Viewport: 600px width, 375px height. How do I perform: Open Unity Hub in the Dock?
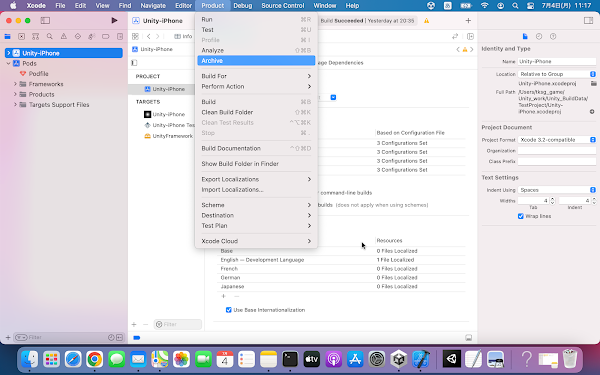click(x=399, y=359)
